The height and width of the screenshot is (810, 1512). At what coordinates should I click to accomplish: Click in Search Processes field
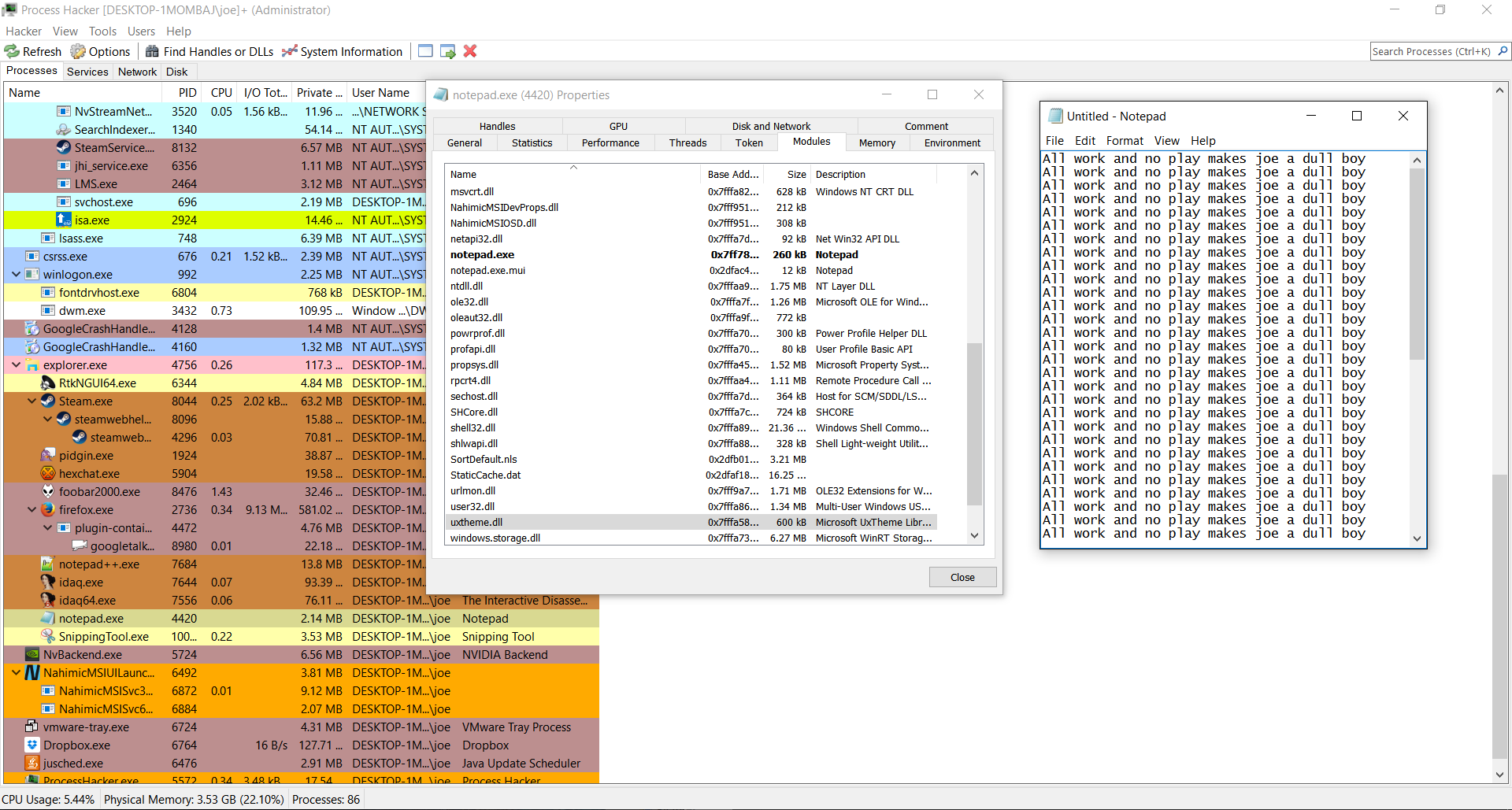point(1432,51)
